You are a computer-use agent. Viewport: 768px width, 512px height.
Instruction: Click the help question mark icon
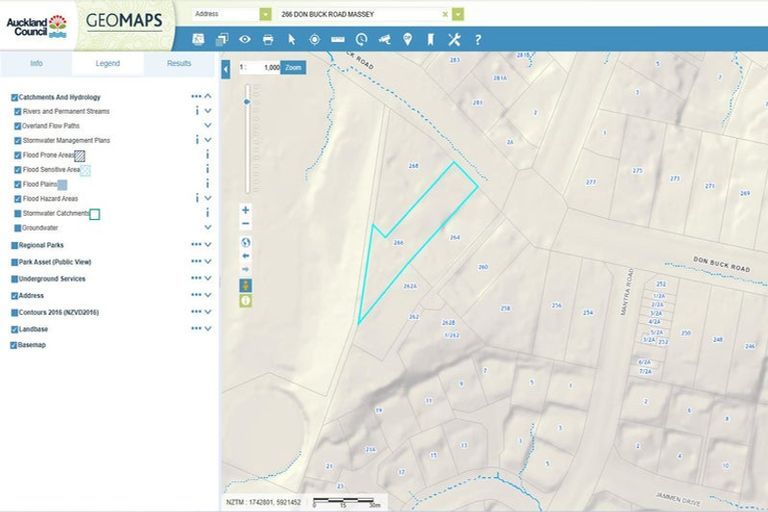[478, 39]
